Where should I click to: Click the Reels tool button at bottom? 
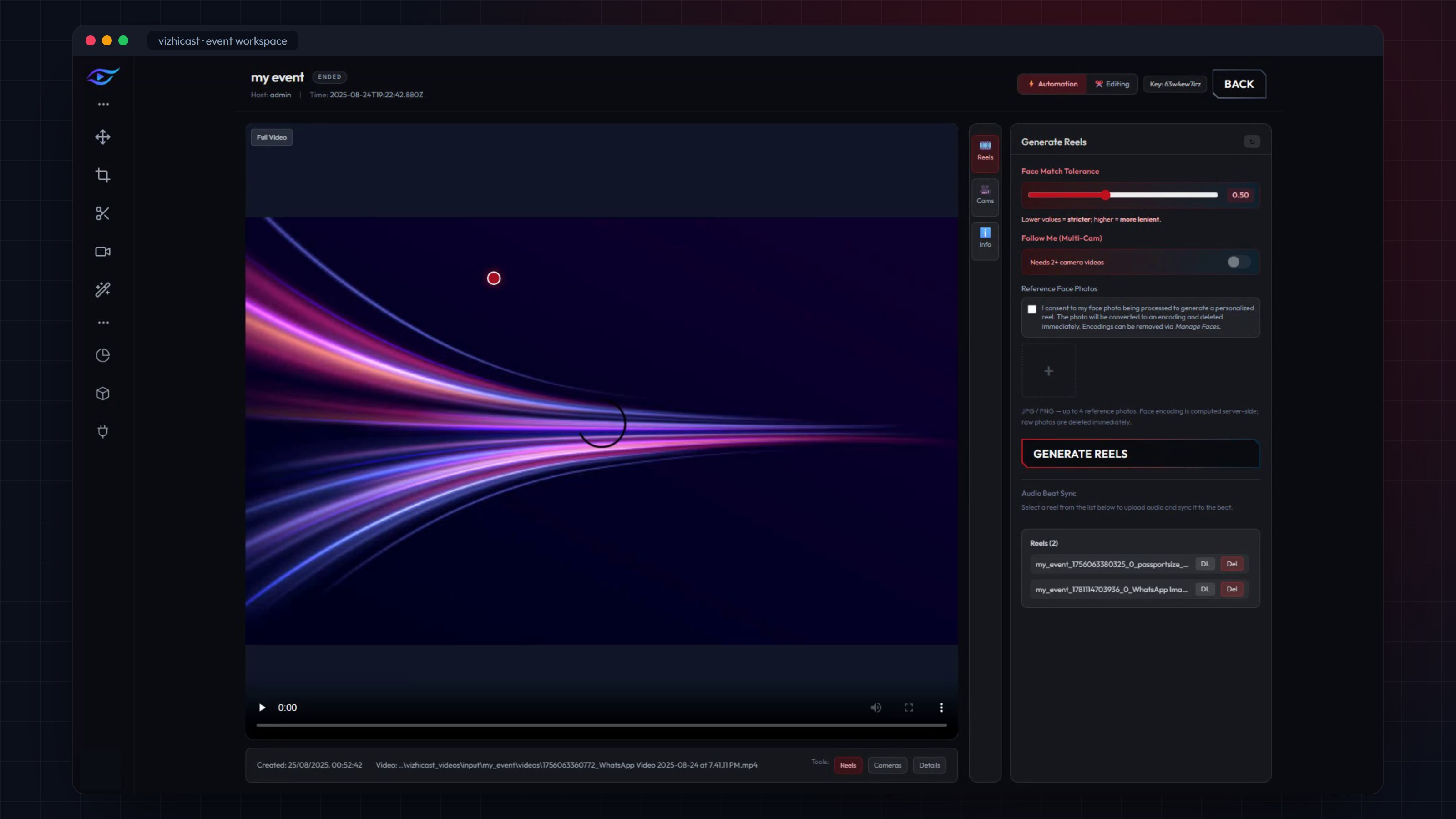pyautogui.click(x=848, y=765)
